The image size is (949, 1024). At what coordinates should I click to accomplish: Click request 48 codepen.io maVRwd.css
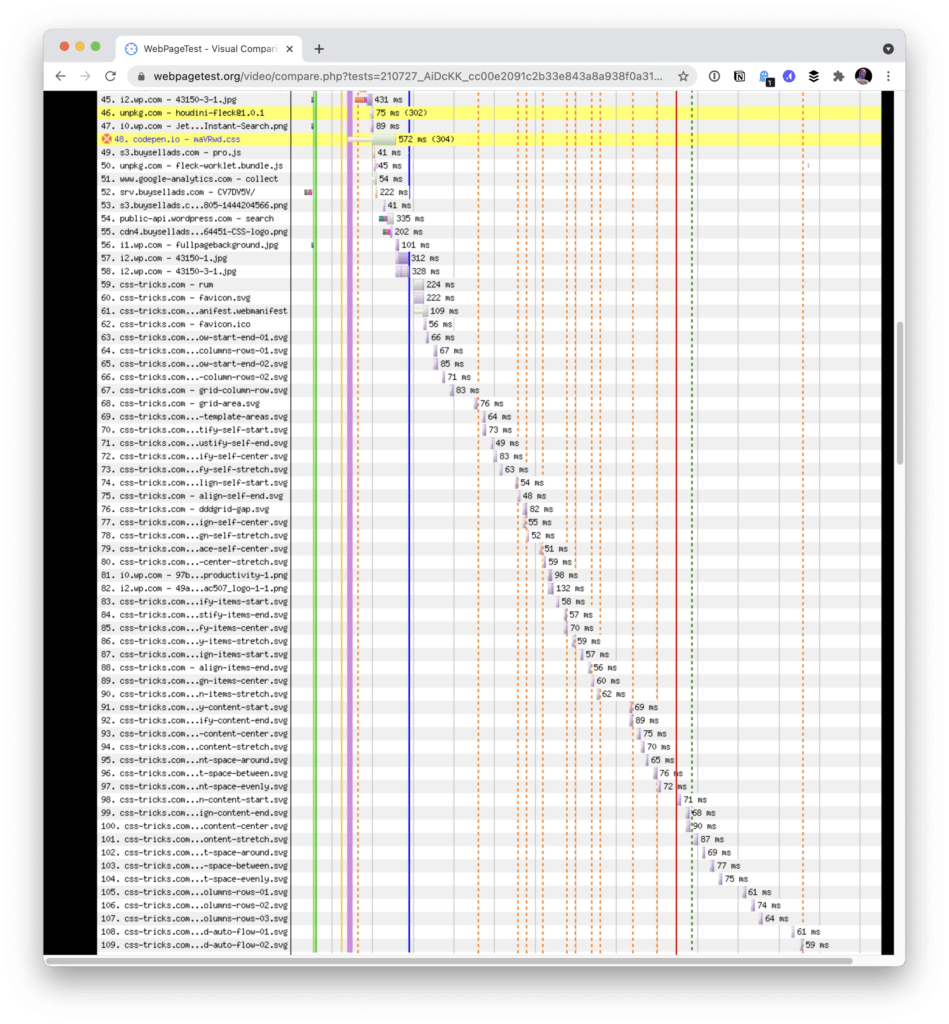coord(177,139)
